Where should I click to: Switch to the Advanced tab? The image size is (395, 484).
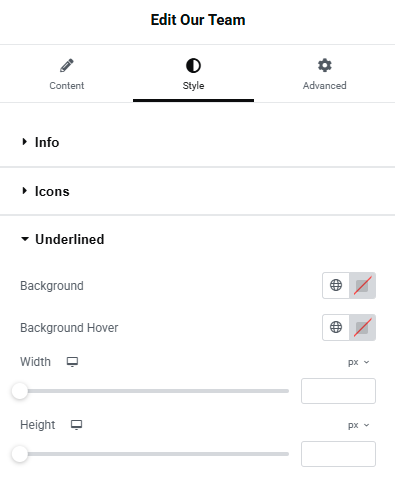pos(325,74)
